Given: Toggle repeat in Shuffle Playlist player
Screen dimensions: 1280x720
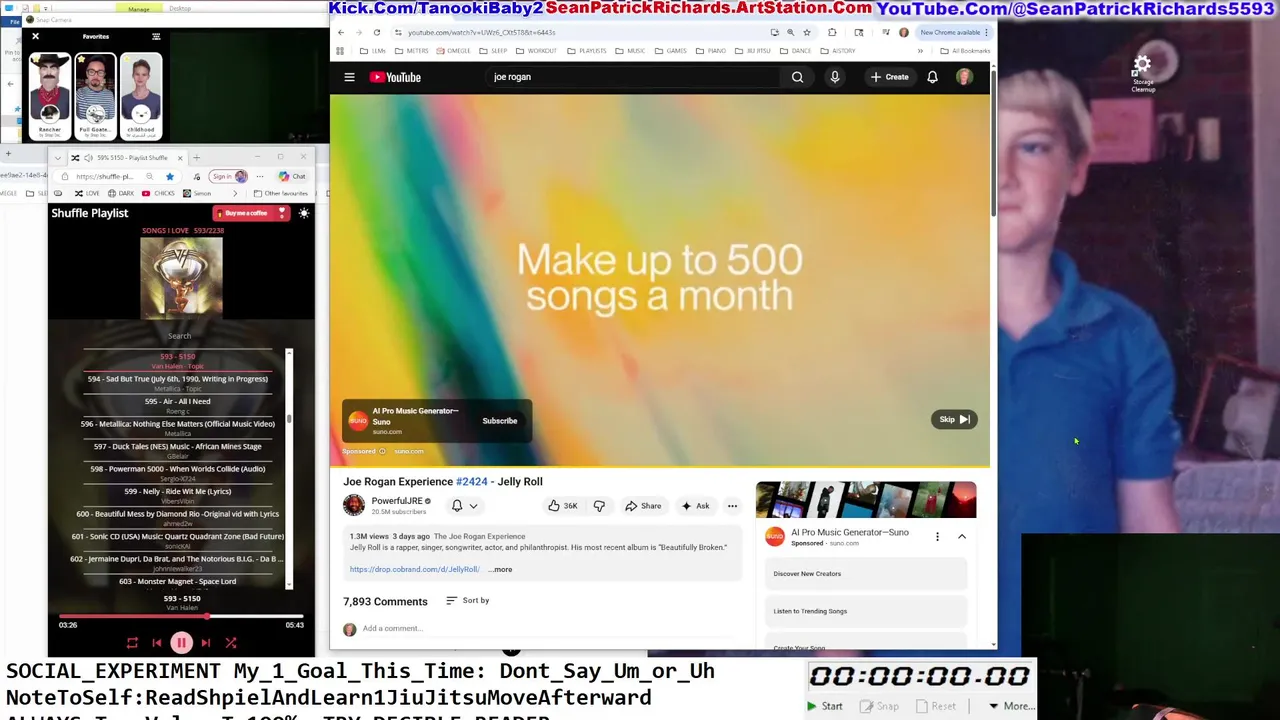Looking at the screenshot, I should tap(132, 643).
